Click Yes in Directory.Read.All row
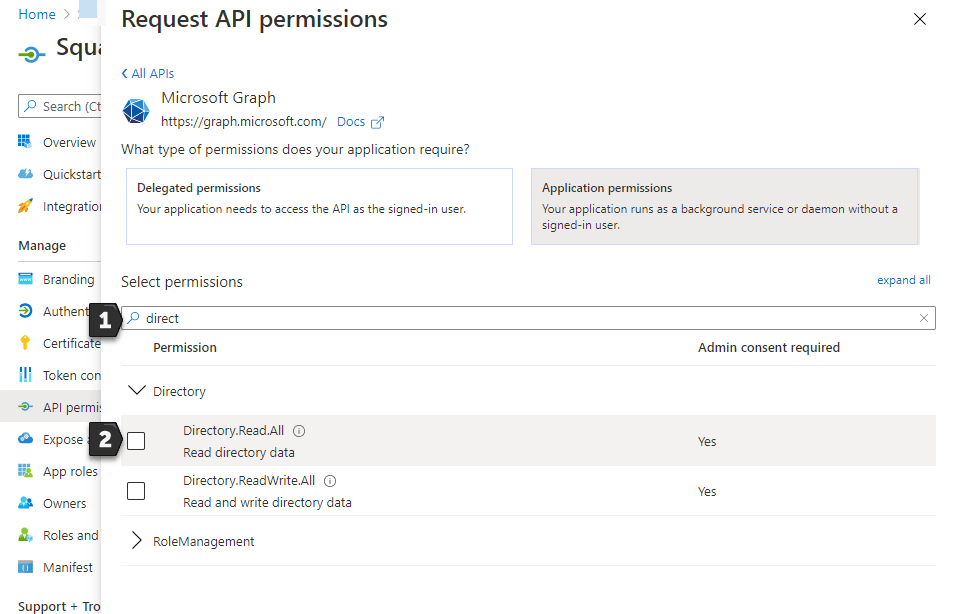956x614 pixels. pyautogui.click(x=707, y=441)
